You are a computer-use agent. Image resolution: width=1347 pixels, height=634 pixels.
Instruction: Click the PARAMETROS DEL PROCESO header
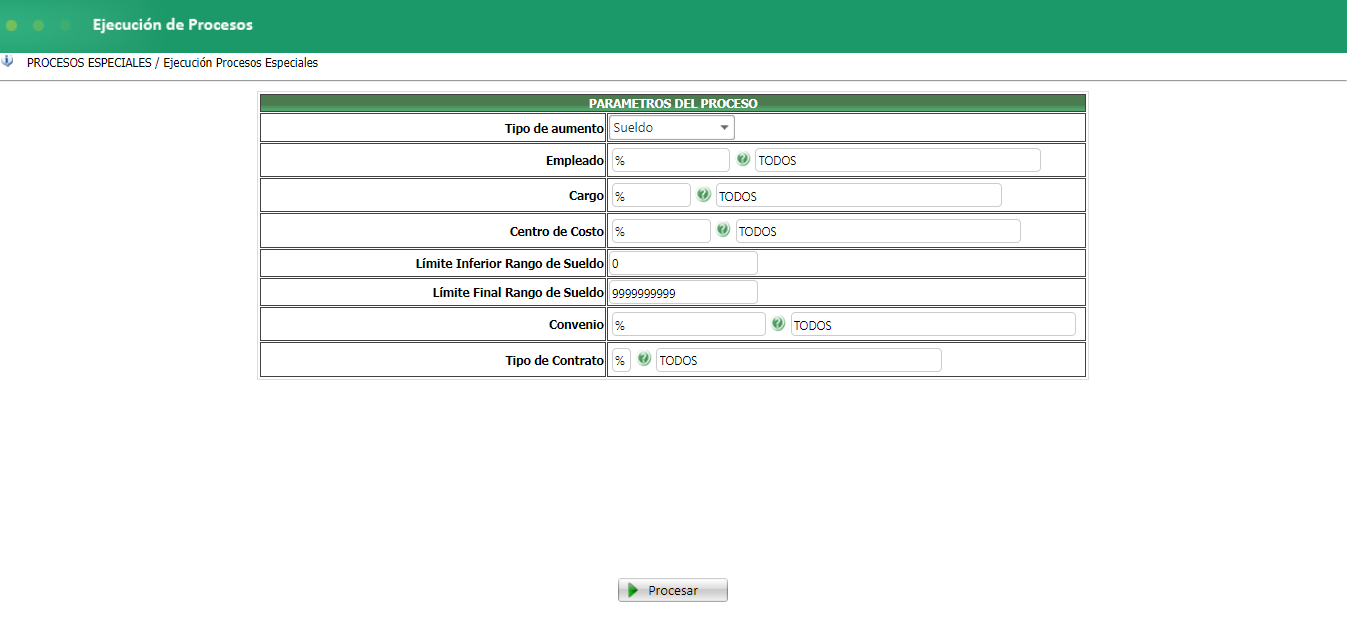tap(673, 103)
